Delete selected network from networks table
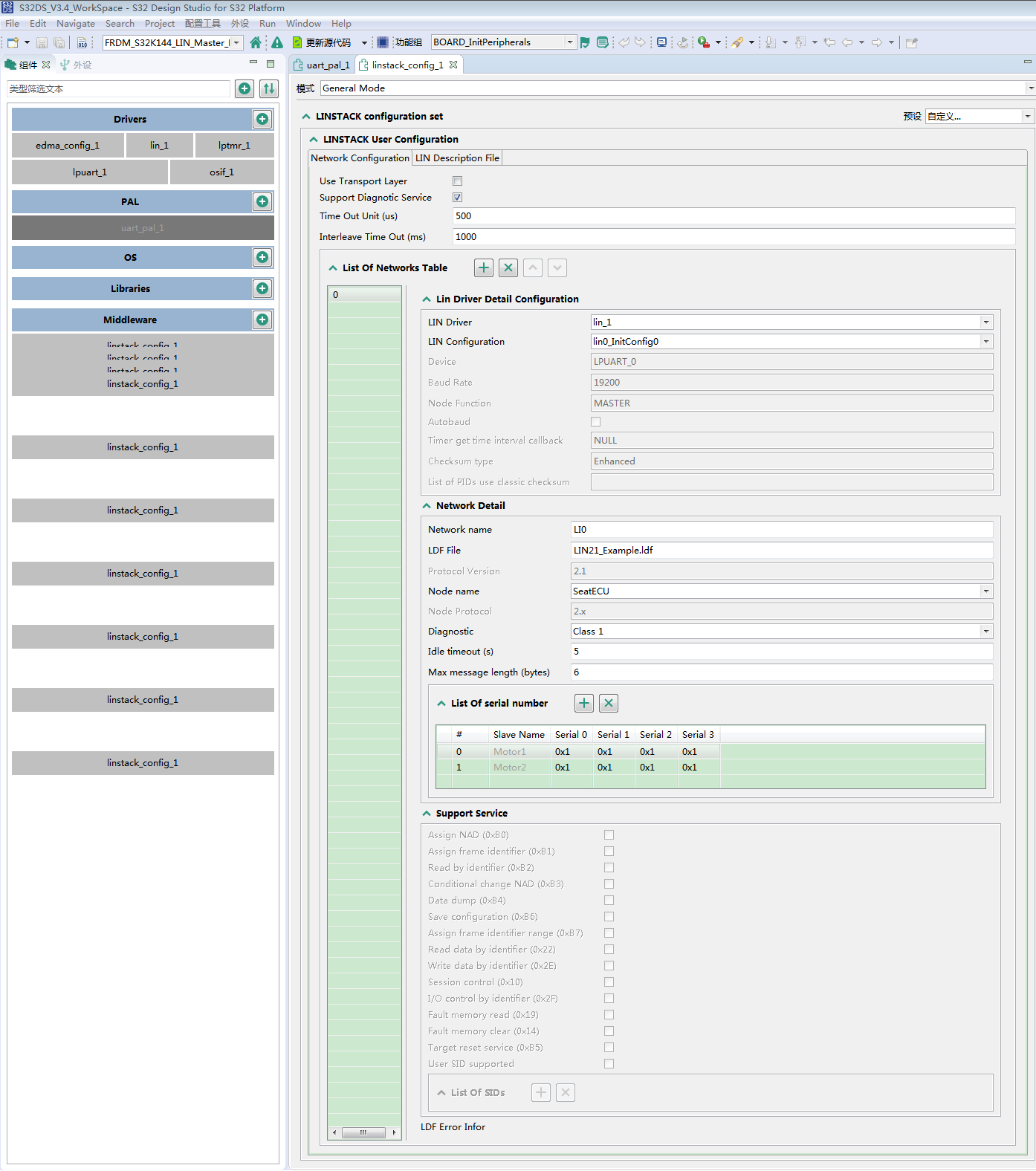The width and height of the screenshot is (1036, 1171). click(x=508, y=267)
